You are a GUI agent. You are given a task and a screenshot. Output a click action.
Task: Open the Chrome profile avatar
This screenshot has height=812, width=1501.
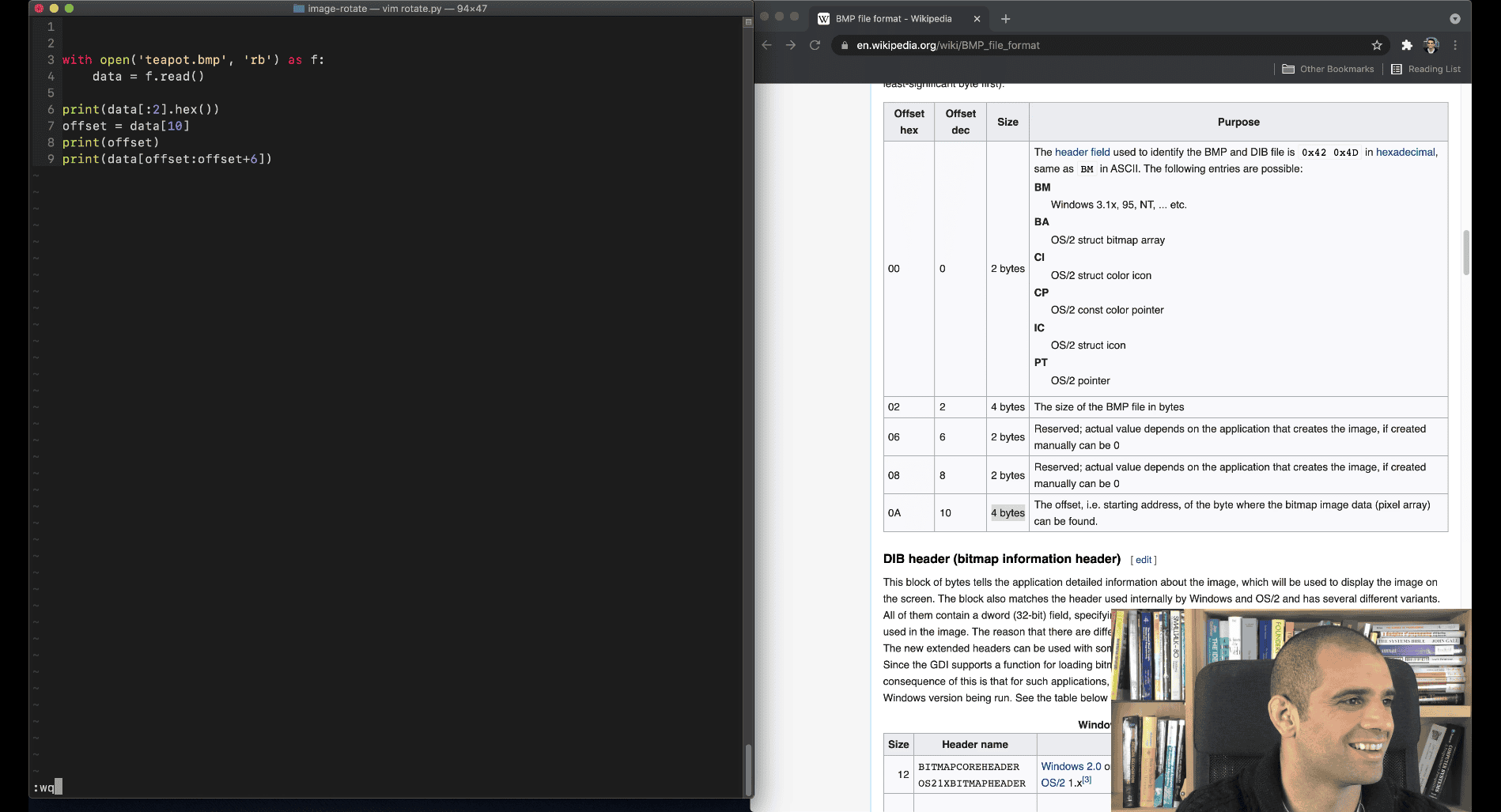click(x=1431, y=45)
